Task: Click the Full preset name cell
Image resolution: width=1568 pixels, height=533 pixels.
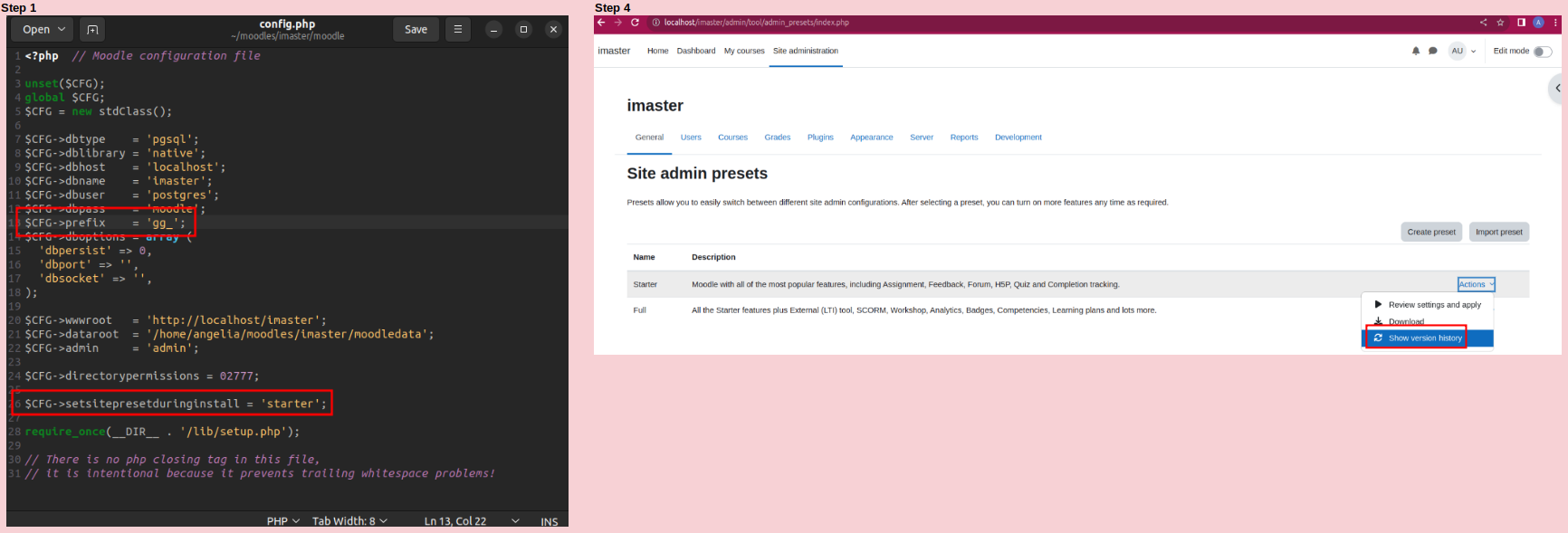Action: coord(640,310)
